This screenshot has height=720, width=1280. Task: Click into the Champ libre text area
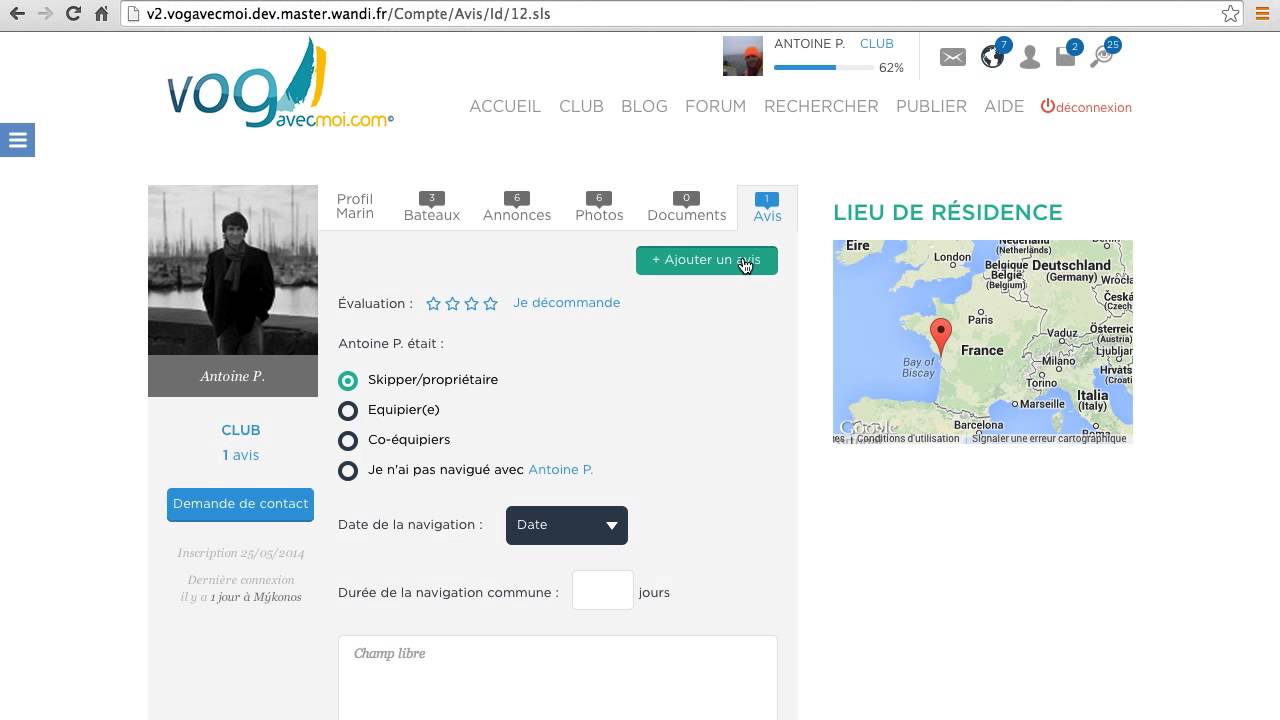click(x=558, y=678)
